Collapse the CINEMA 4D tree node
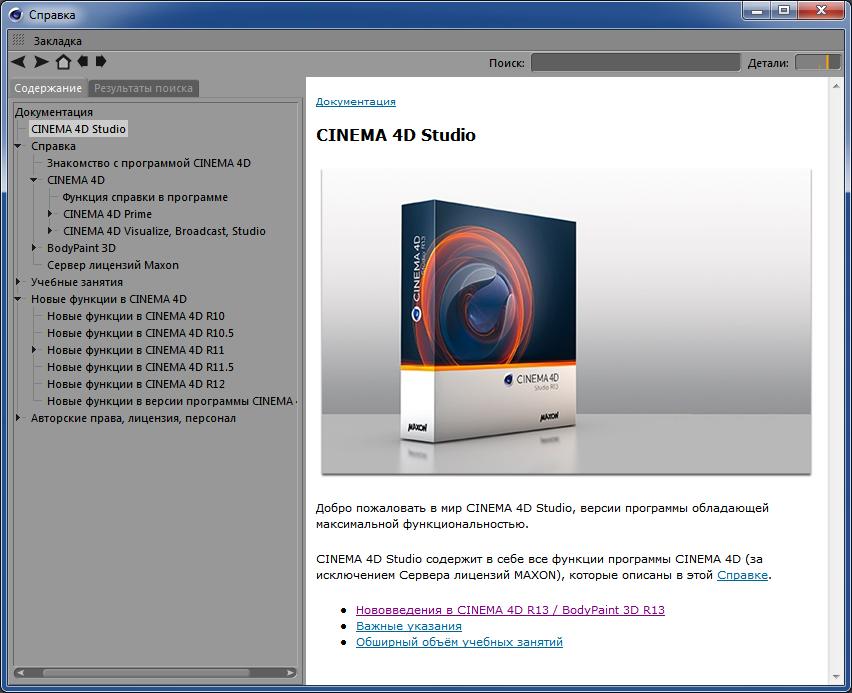852x693 pixels. click(34, 179)
